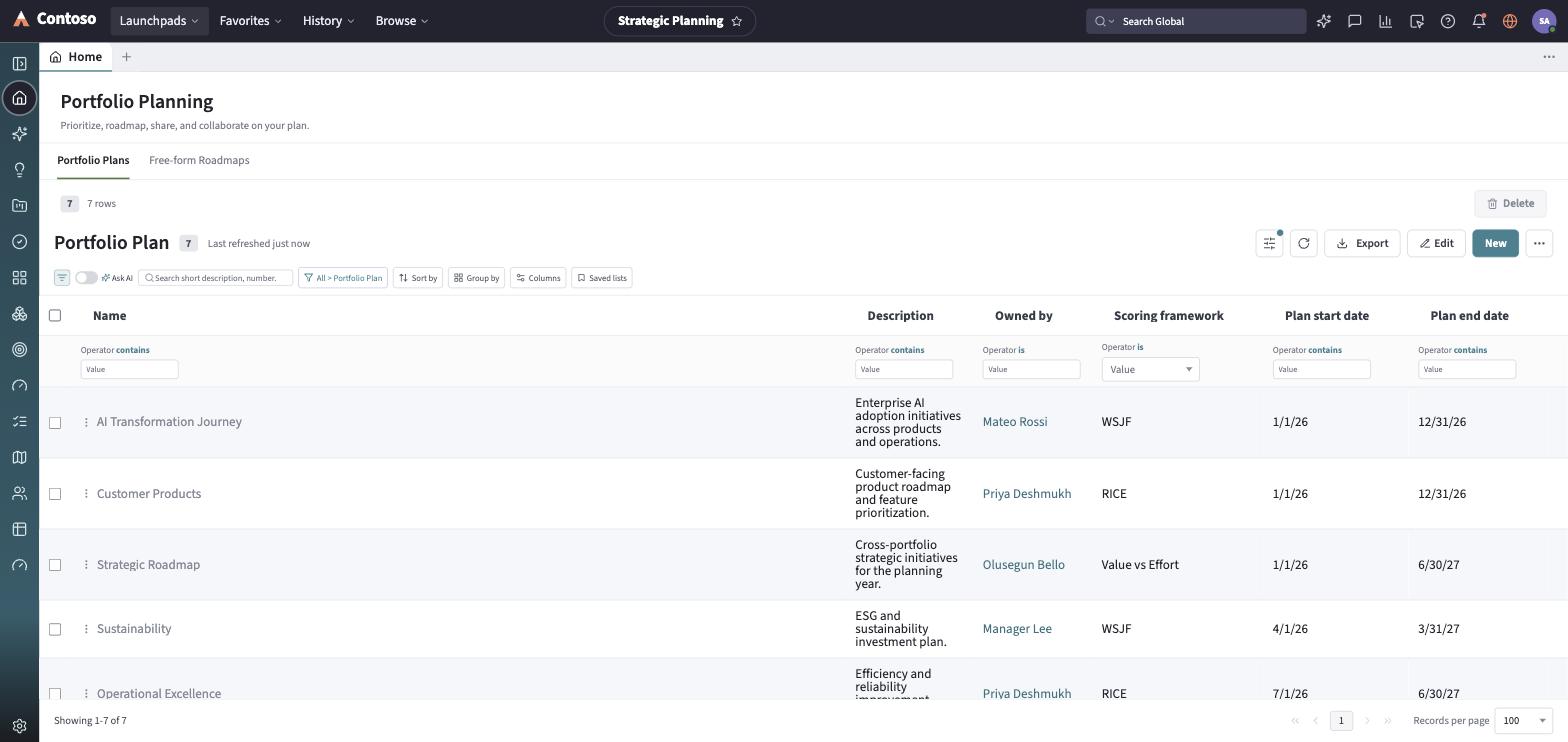Open the Records per page dropdown

[x=1523, y=720]
